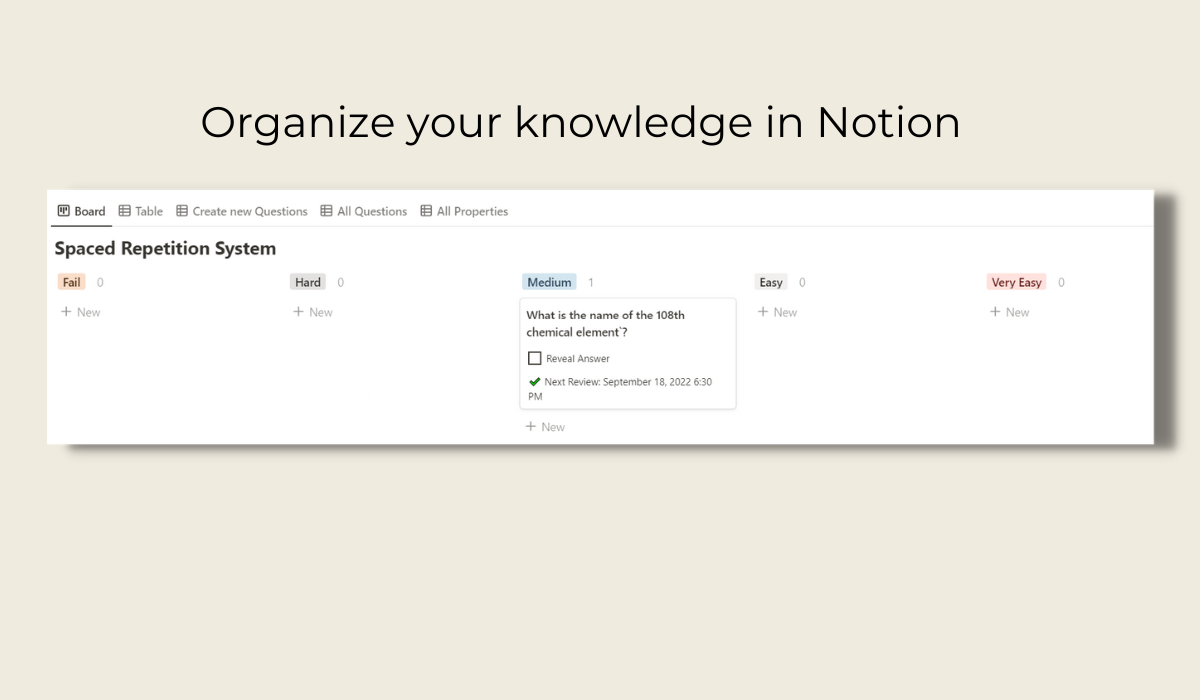
Task: Add a new card under Very Easy
Action: tap(1009, 312)
